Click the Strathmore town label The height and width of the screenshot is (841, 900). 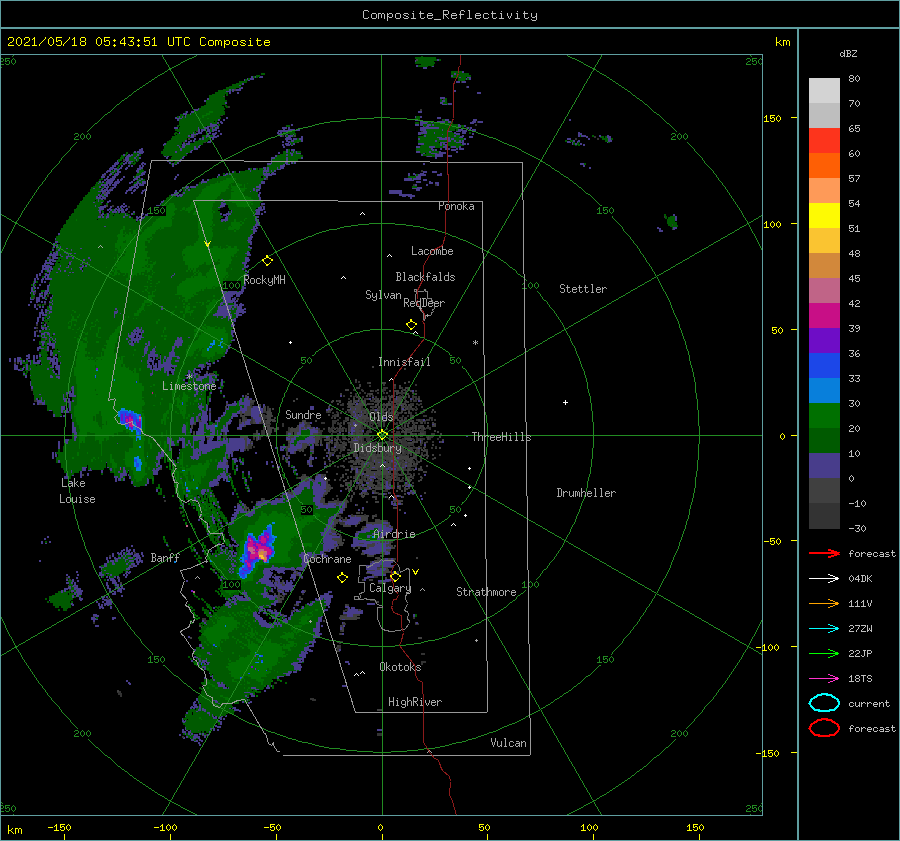point(486,592)
